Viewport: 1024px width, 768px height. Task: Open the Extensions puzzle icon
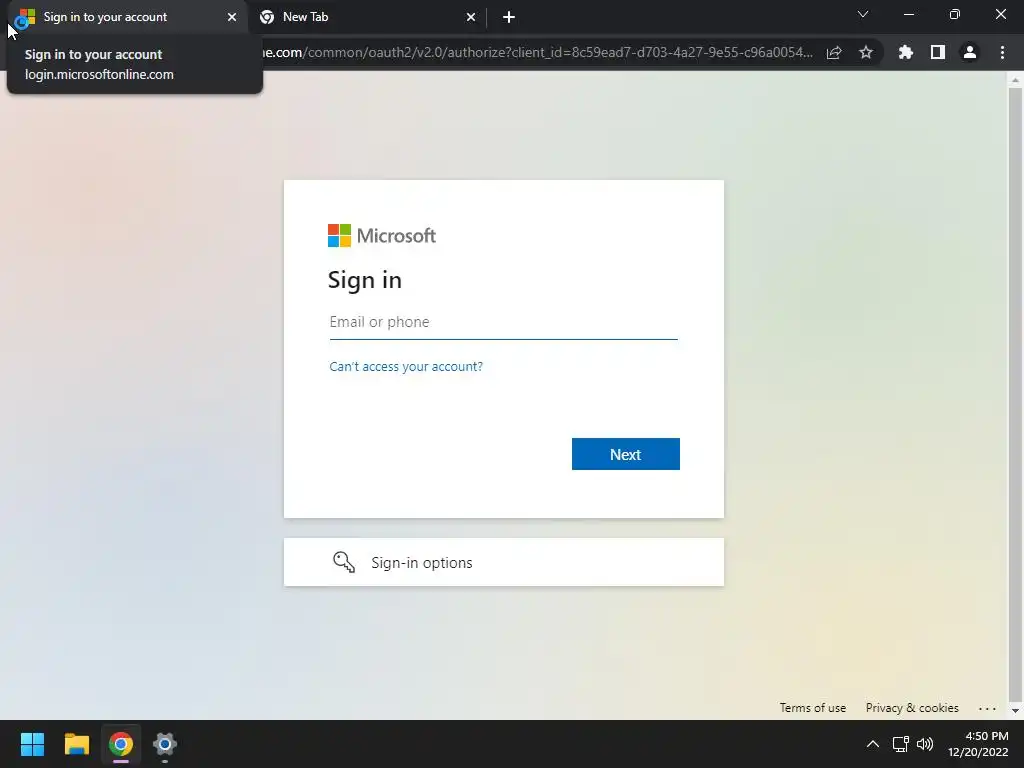click(x=906, y=52)
